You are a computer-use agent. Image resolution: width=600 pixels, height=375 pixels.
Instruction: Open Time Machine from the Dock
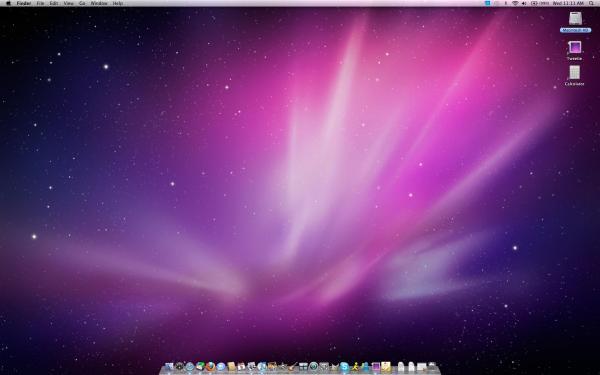coord(314,367)
